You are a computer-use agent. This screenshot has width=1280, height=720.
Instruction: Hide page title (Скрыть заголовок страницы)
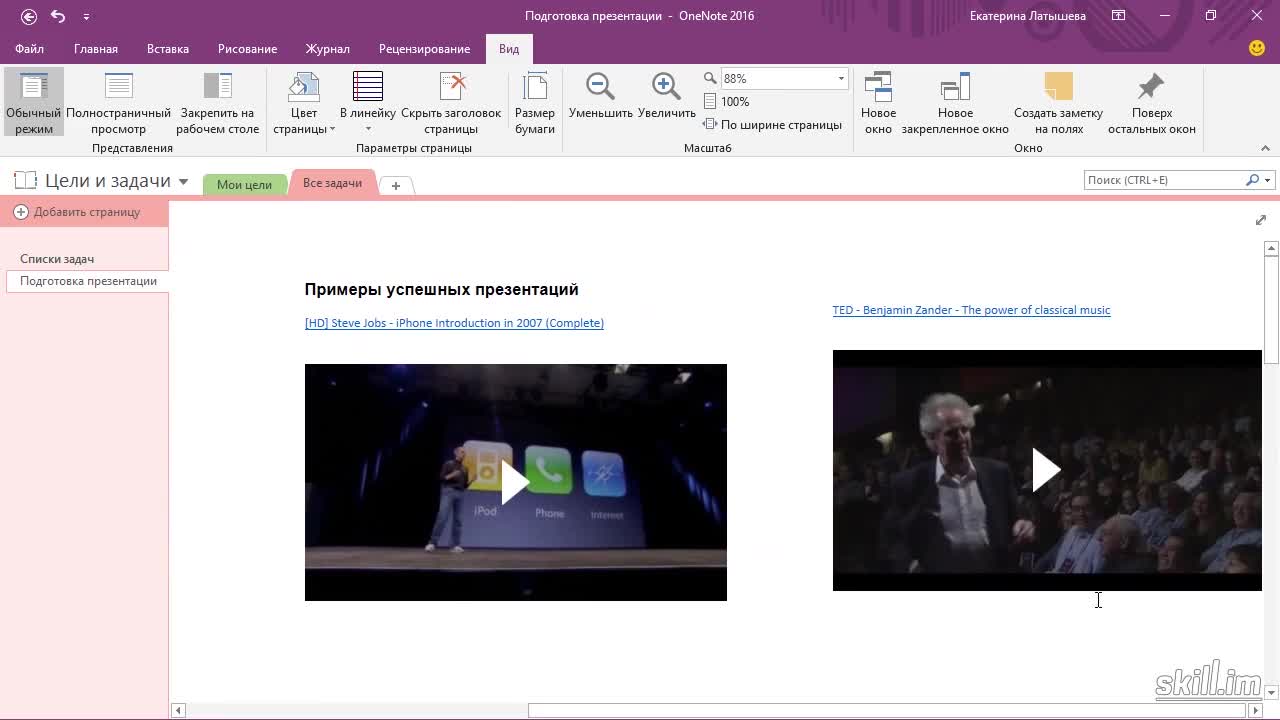click(x=451, y=103)
